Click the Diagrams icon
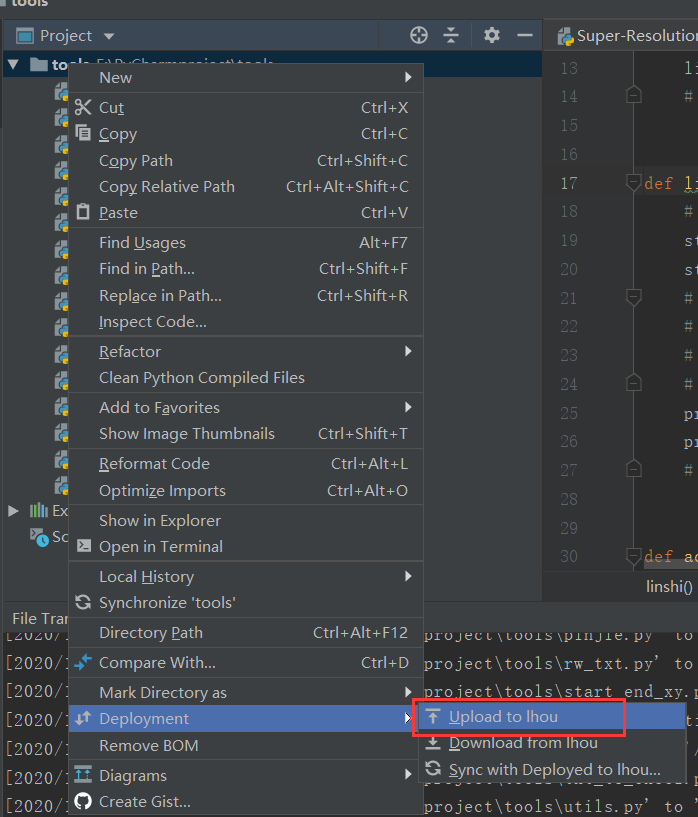698x817 pixels. point(83,775)
